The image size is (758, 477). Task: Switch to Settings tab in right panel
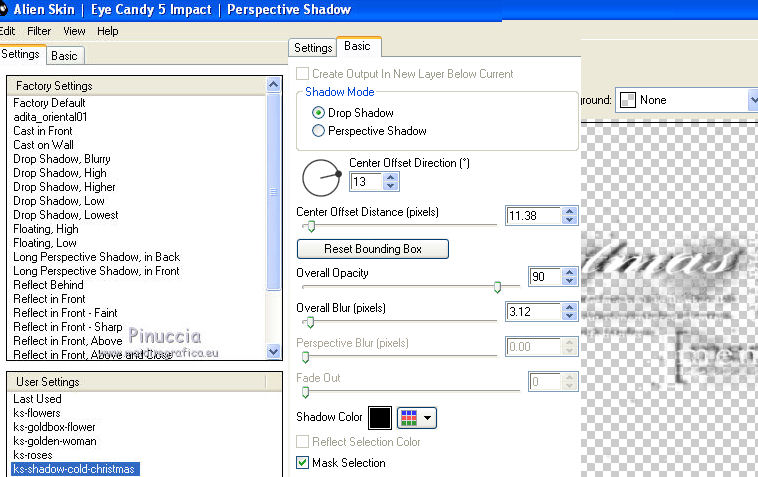click(x=313, y=48)
